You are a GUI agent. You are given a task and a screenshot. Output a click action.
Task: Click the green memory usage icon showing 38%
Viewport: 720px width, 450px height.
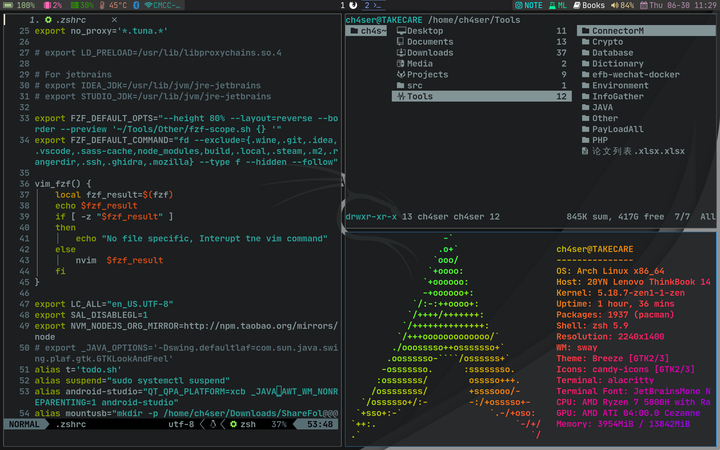click(x=74, y=6)
